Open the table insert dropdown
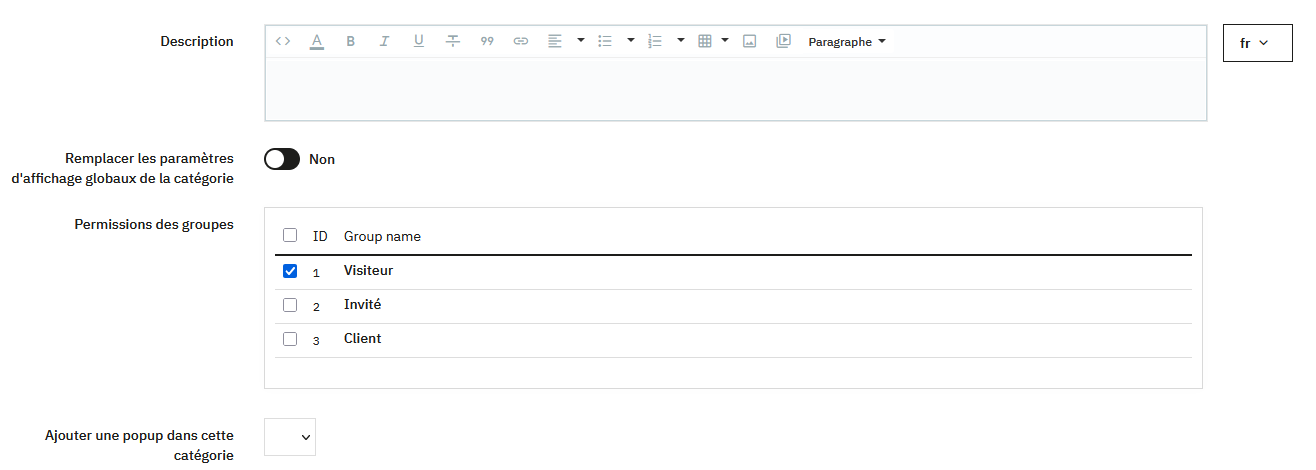 pos(725,41)
